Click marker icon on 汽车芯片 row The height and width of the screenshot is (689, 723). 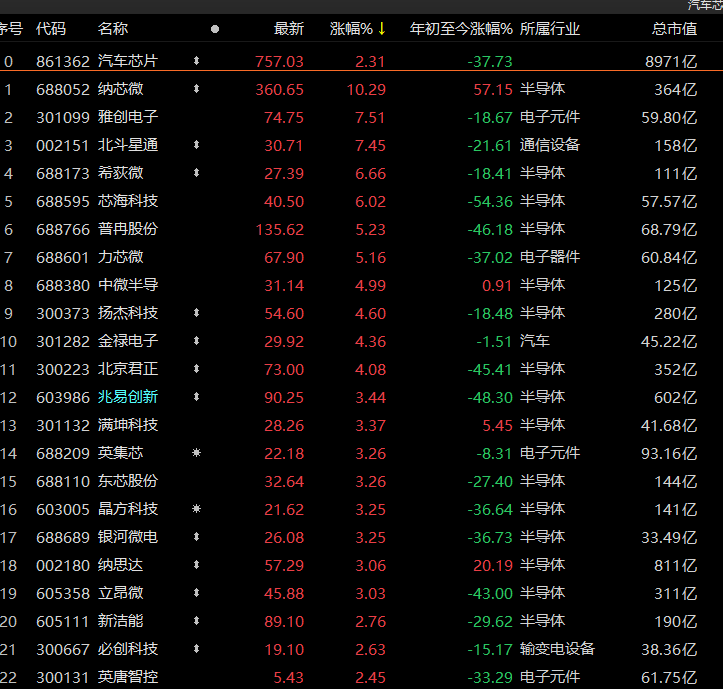point(196,61)
